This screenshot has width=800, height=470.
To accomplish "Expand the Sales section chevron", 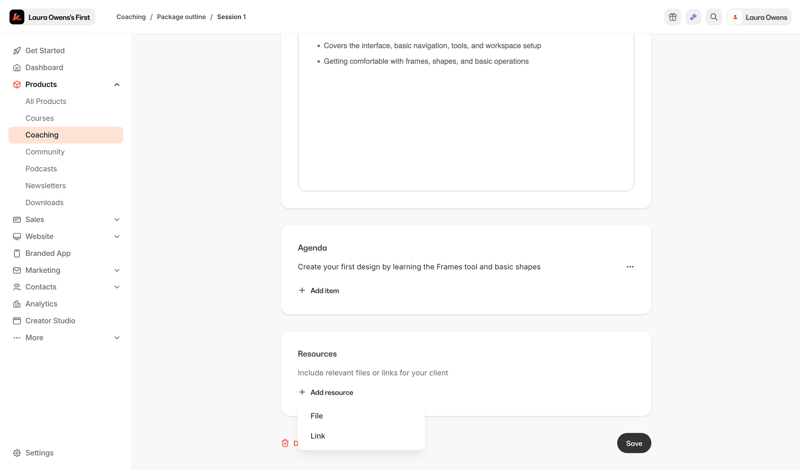I will pos(117,219).
